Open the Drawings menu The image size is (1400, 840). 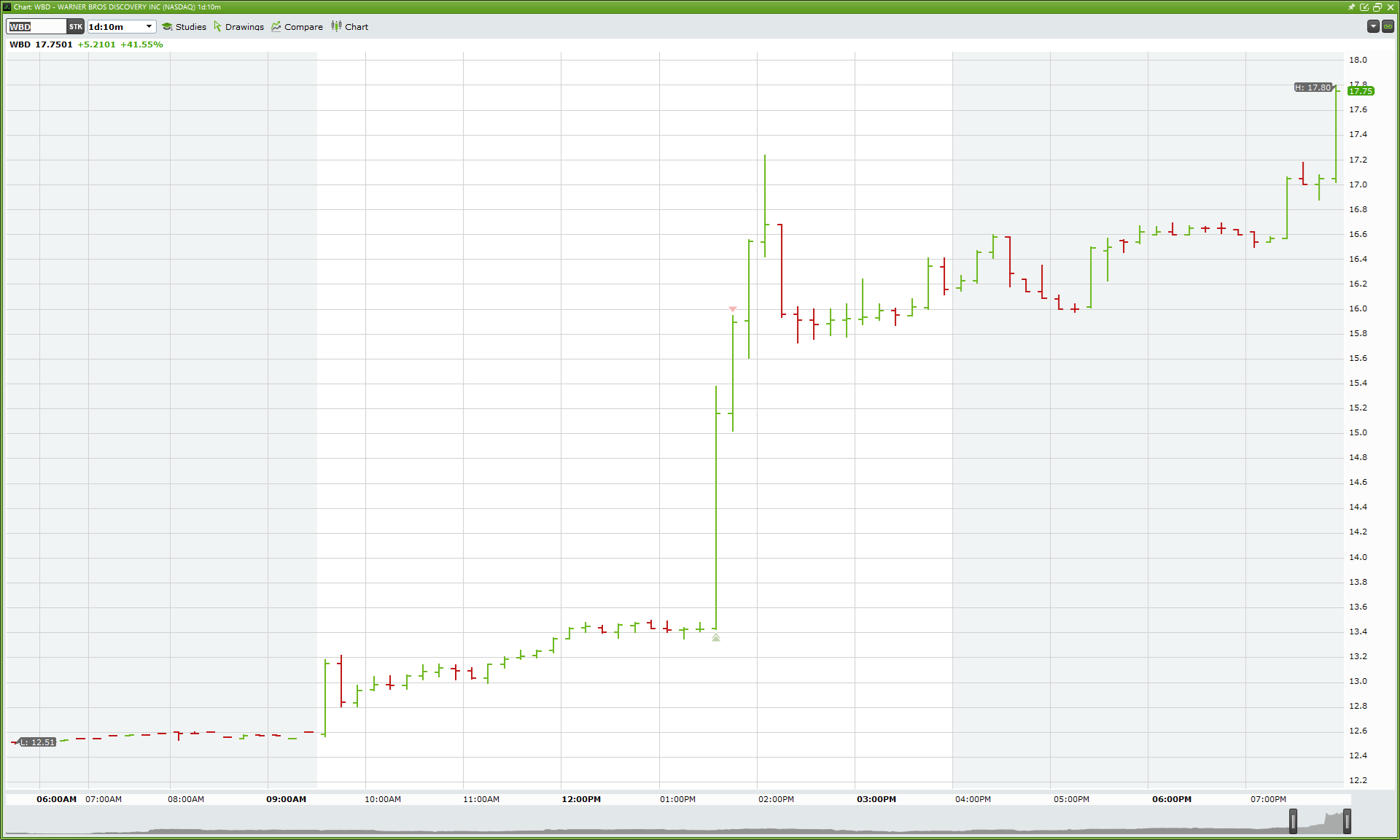pyautogui.click(x=244, y=27)
